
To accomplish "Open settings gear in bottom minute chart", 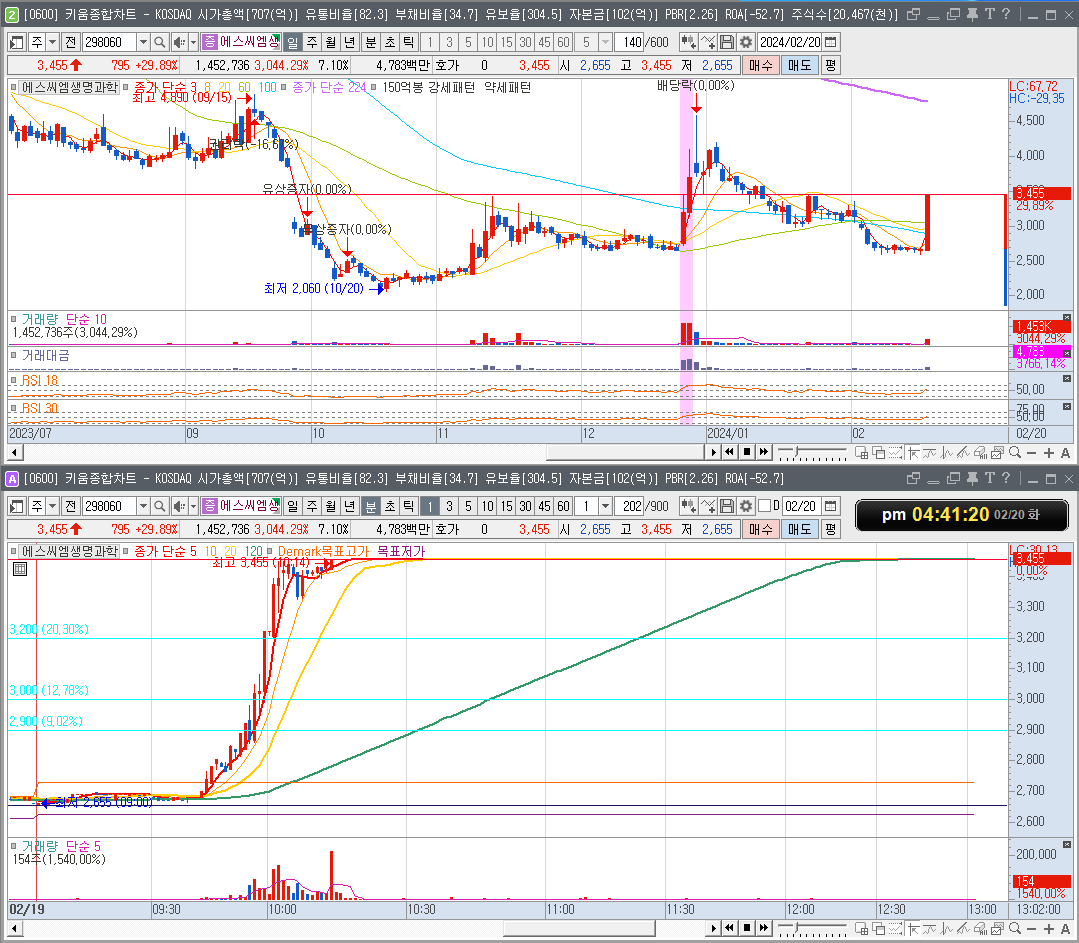I will click(745, 507).
